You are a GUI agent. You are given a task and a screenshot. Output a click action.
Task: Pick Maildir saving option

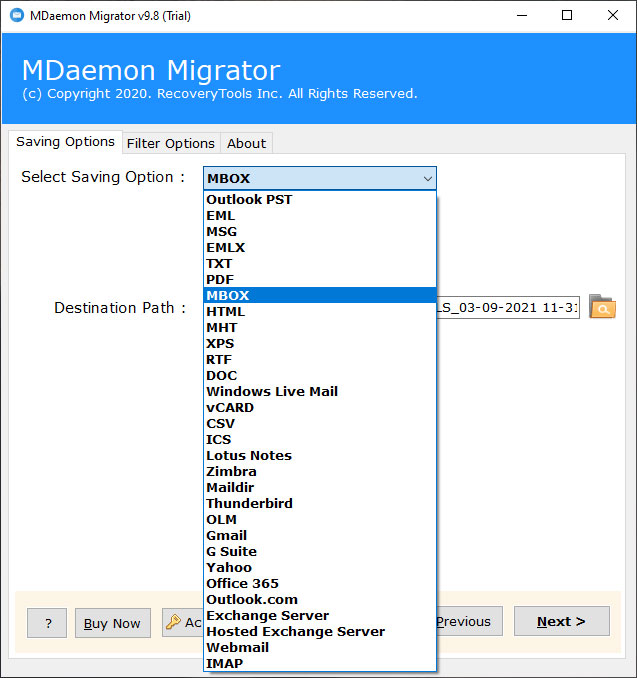tap(320, 487)
